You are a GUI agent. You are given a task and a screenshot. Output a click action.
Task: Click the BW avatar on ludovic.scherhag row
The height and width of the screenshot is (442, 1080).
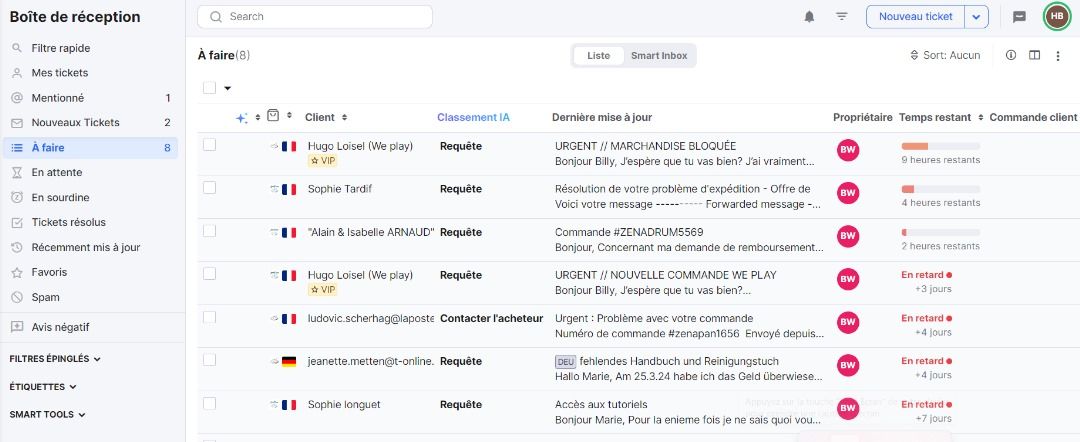(x=848, y=322)
